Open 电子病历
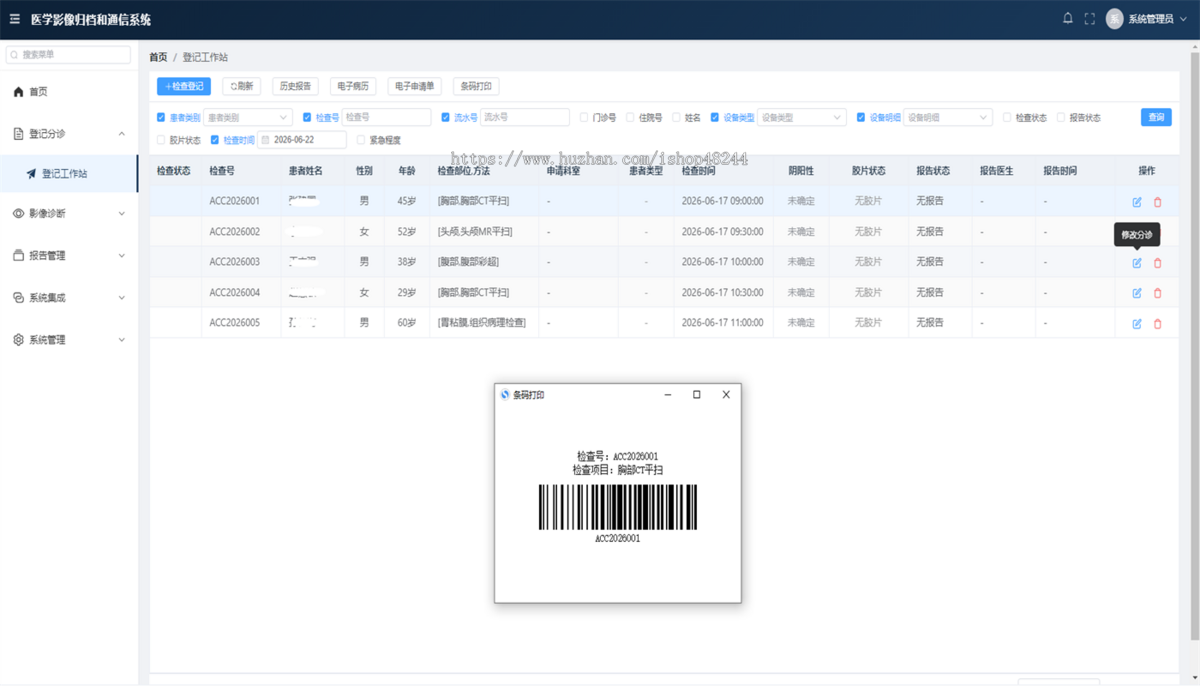Image resolution: width=1200 pixels, height=686 pixels. pos(353,87)
